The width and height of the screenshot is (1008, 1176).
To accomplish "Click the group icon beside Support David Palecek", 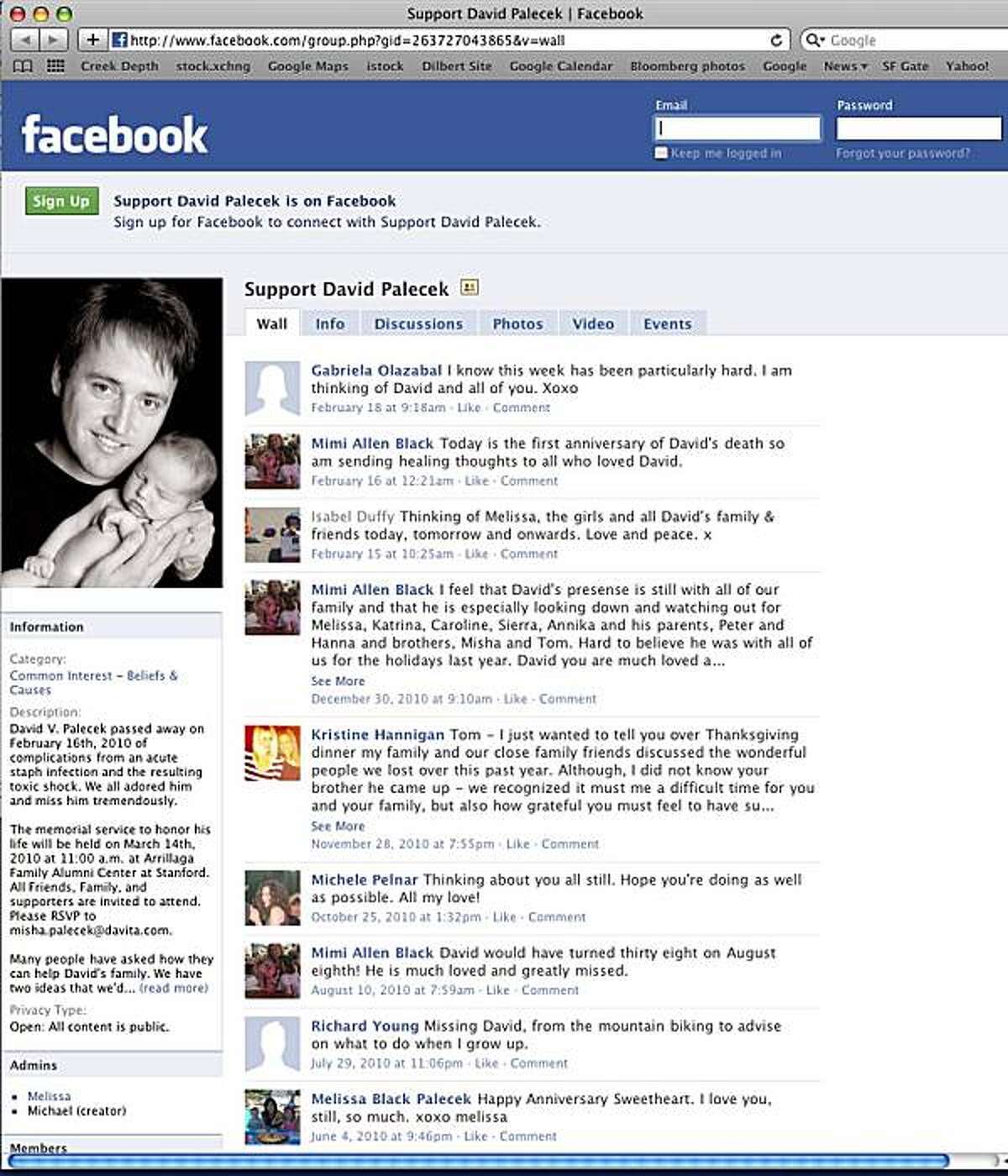I will coord(470,287).
